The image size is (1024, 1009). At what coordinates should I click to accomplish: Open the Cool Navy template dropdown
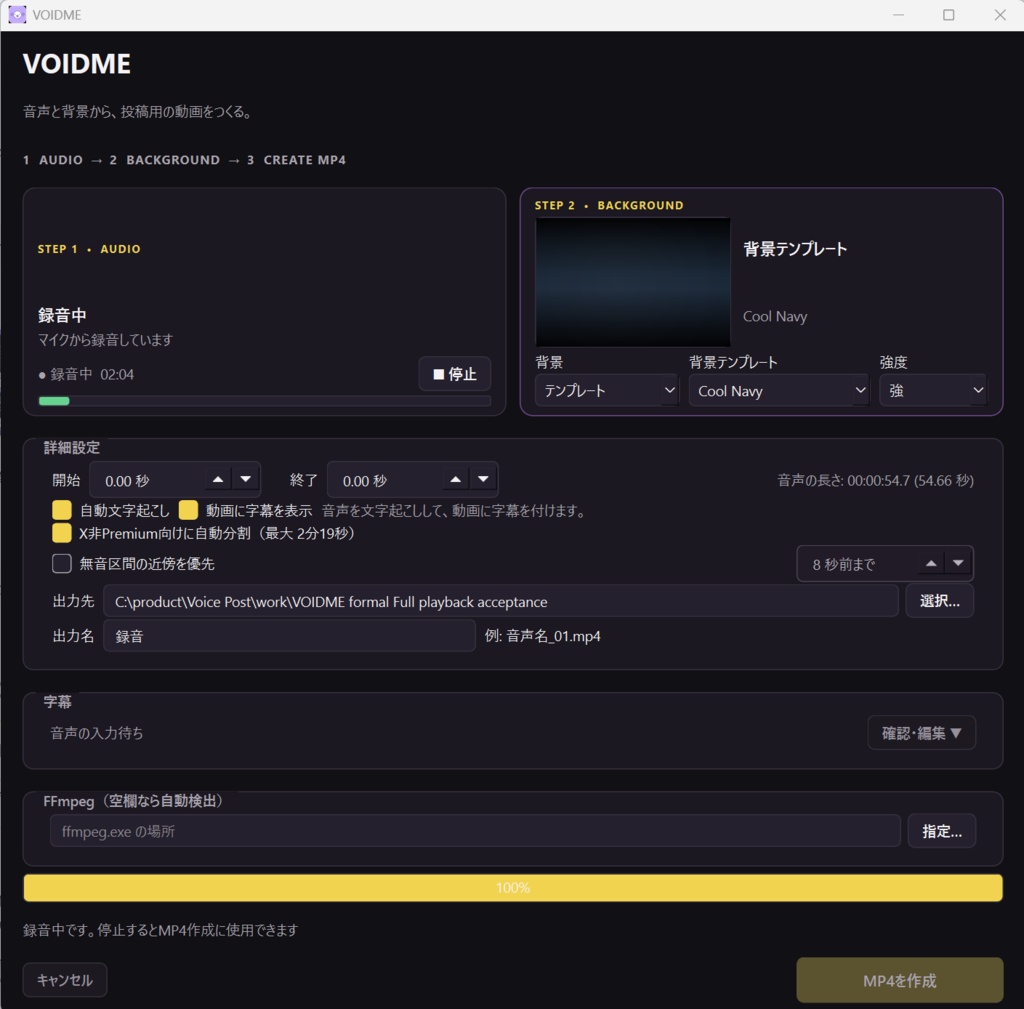778,391
